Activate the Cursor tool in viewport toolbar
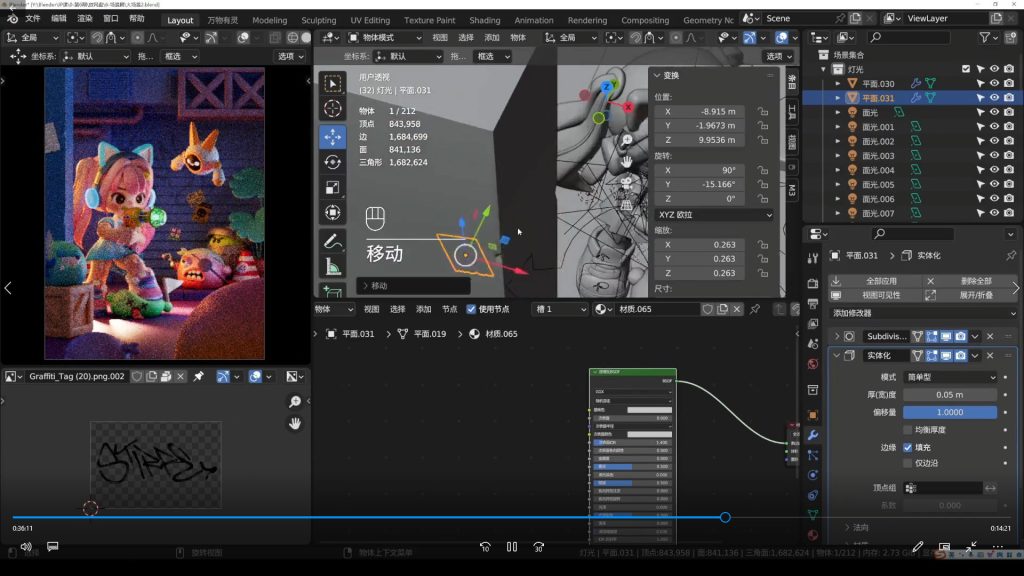Viewport: 1024px width, 576px height. (333, 108)
